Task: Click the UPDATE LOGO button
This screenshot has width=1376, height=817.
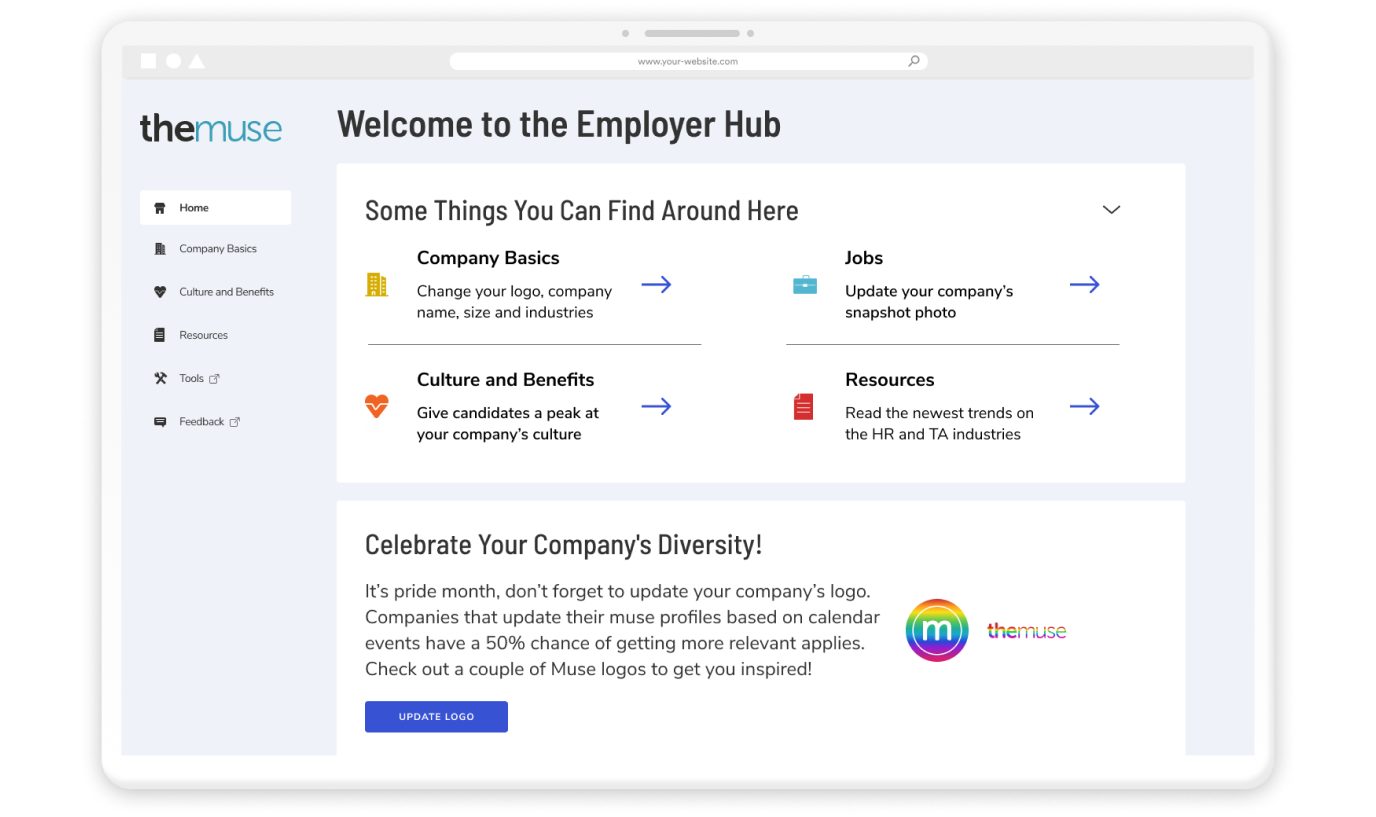Action: pos(436,717)
